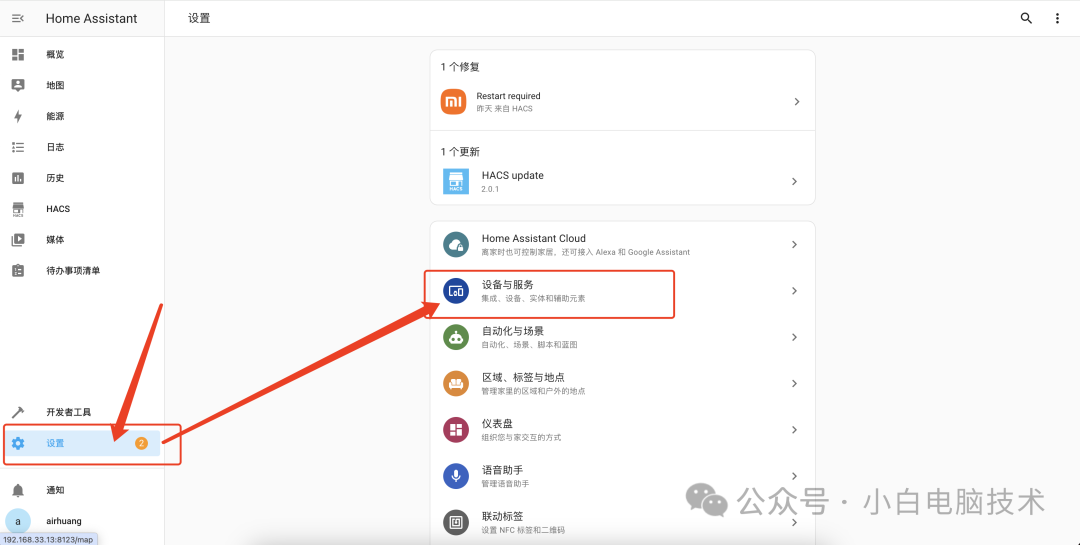Click the search magnifier icon

pos(1026,19)
